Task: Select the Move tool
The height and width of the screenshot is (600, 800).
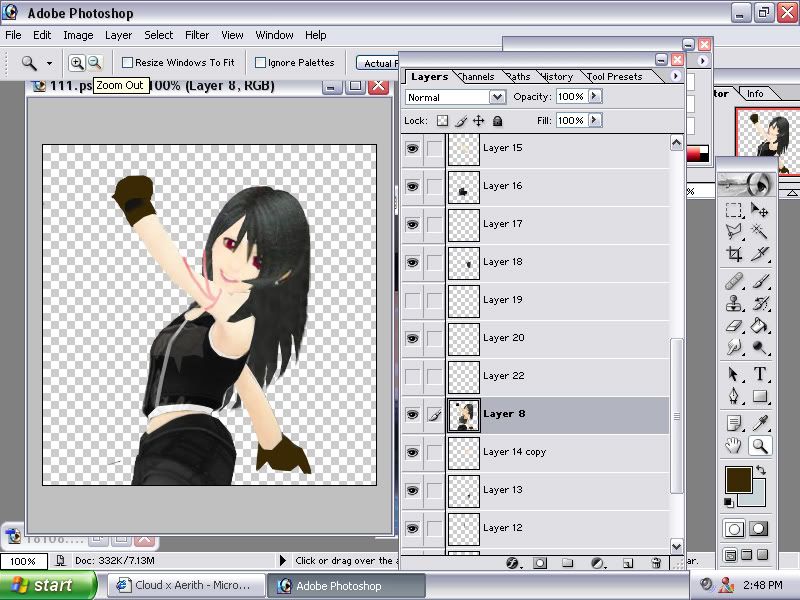Action: tap(760, 210)
